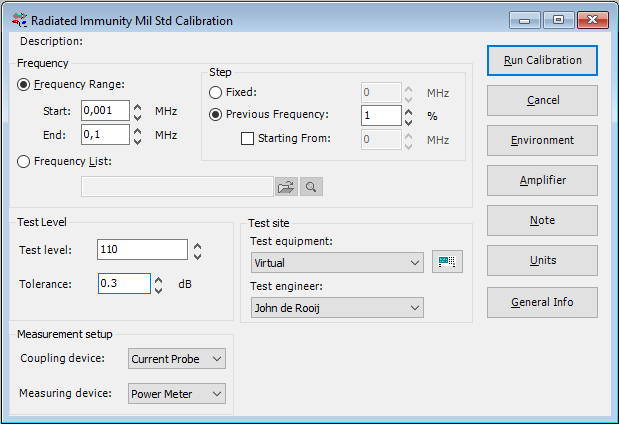This screenshot has width=619, height=424.
Task: Open the Environment settings
Action: [x=542, y=141]
